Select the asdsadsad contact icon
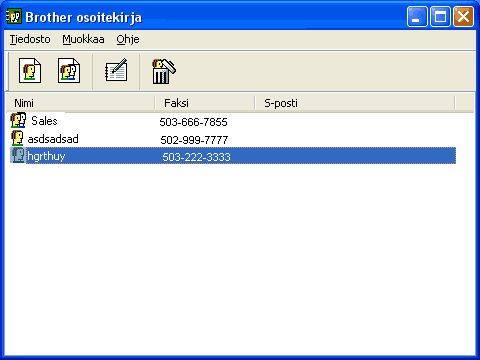The image size is (480, 360). (x=17, y=138)
